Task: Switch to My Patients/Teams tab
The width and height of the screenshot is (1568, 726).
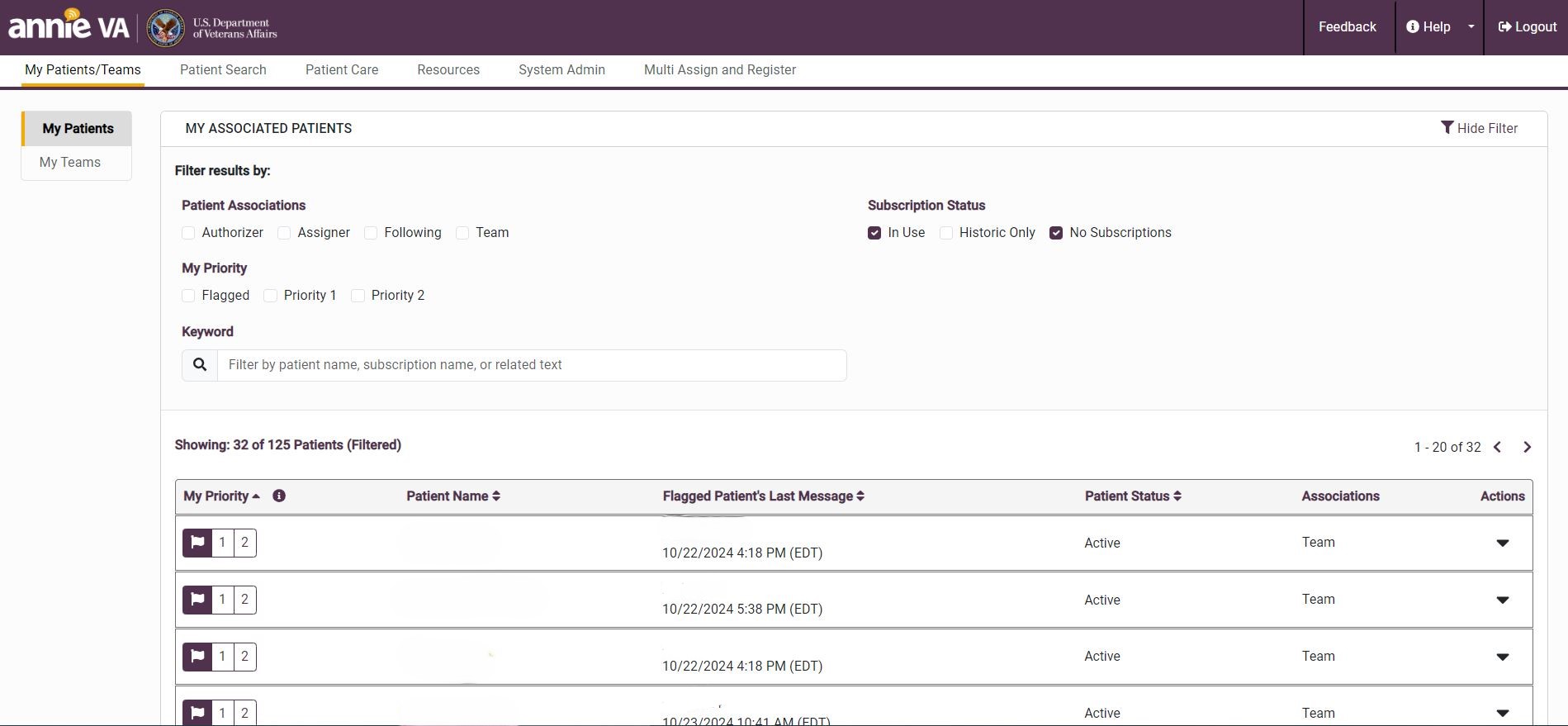Action: [83, 70]
